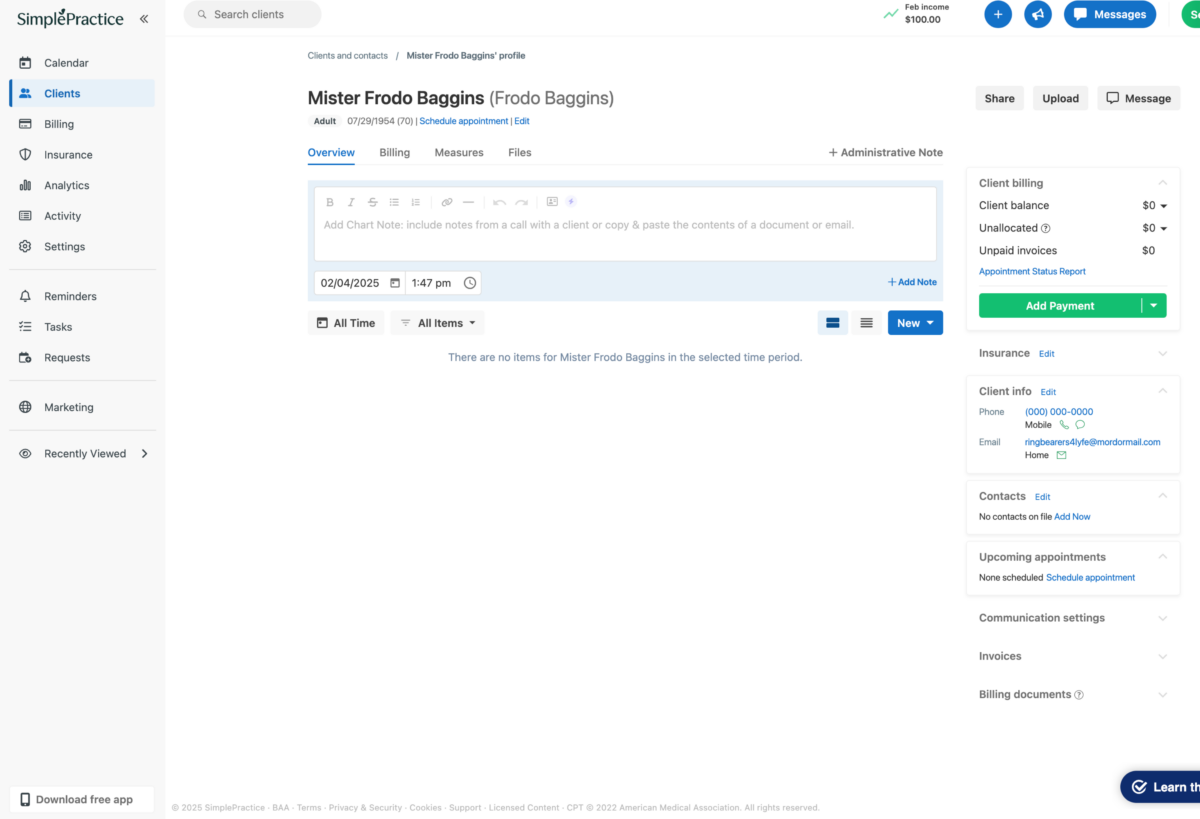Click the megaphone announcements icon in header

point(1037,14)
